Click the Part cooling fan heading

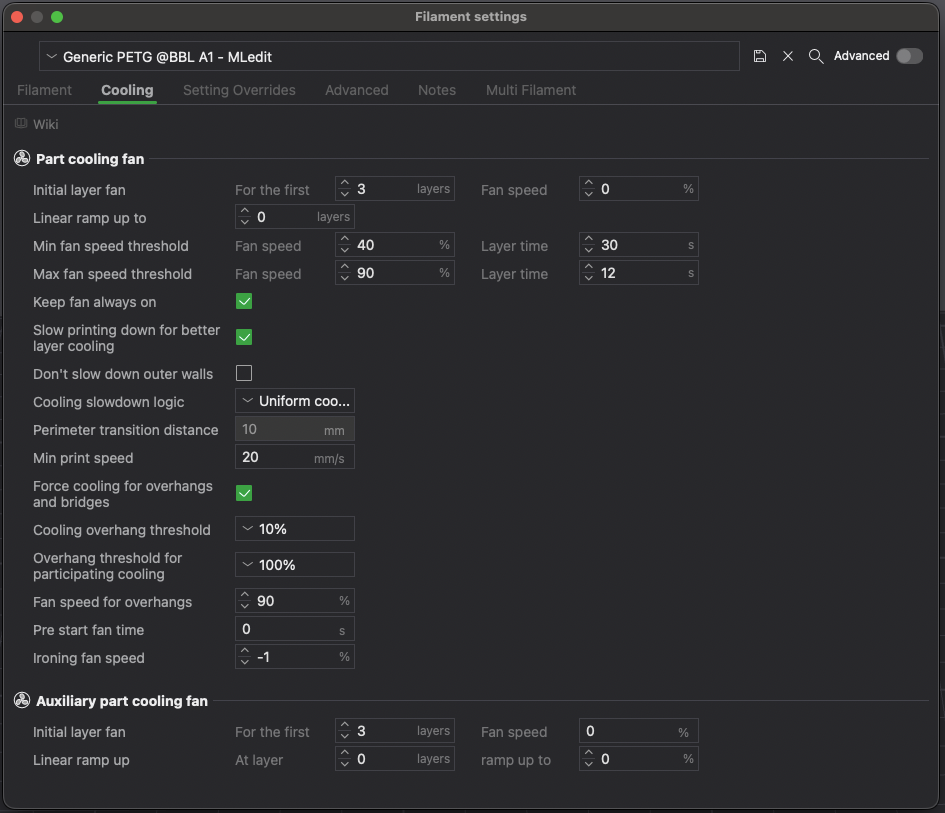point(90,159)
